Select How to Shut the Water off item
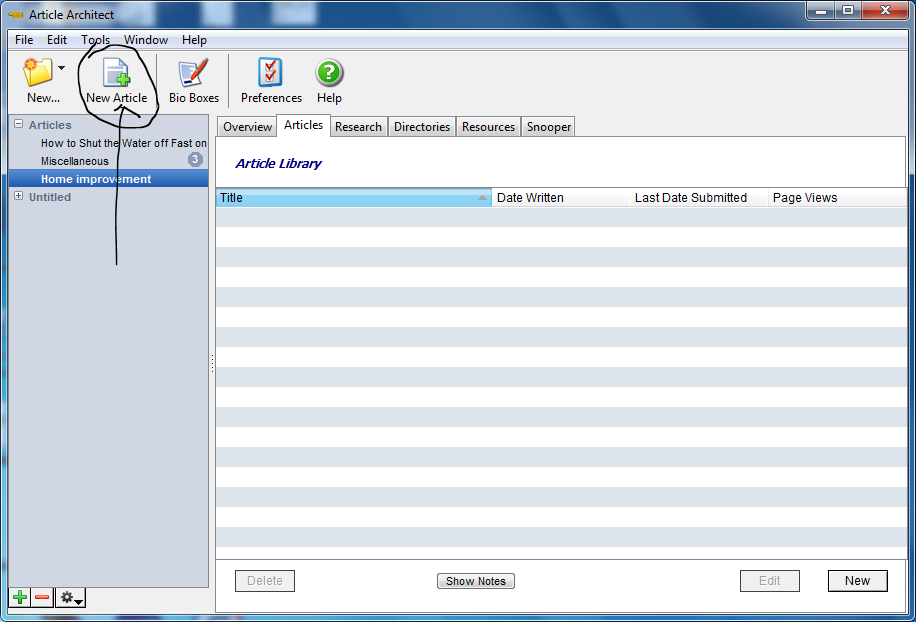916x622 pixels. point(123,143)
